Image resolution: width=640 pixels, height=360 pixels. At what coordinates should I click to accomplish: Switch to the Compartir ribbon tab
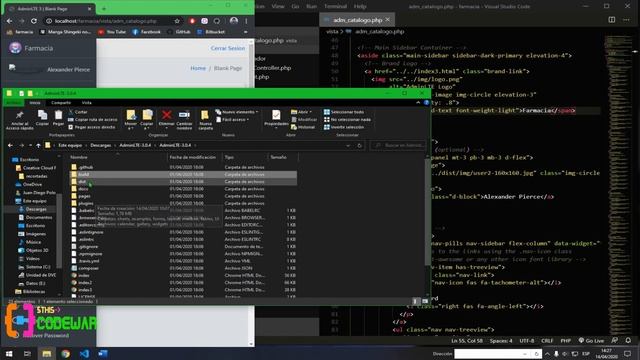(x=61, y=103)
